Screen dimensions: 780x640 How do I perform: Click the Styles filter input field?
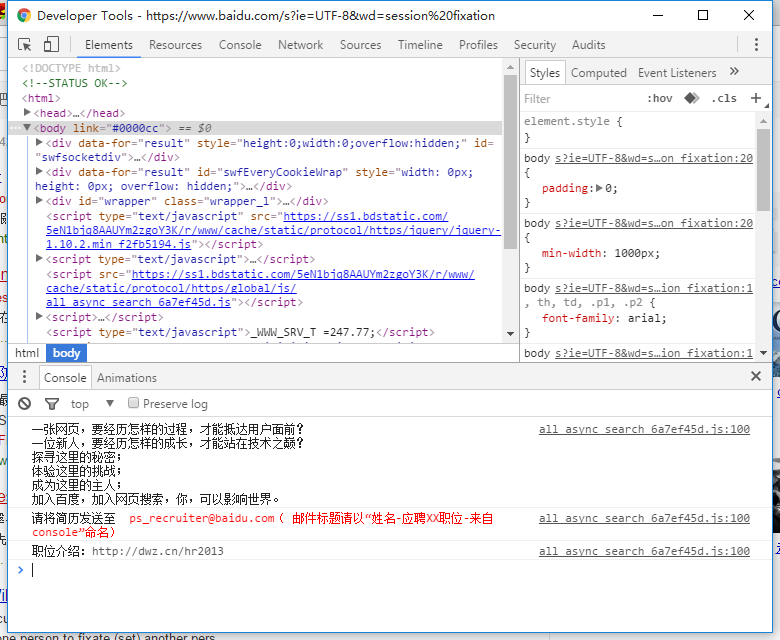point(578,98)
